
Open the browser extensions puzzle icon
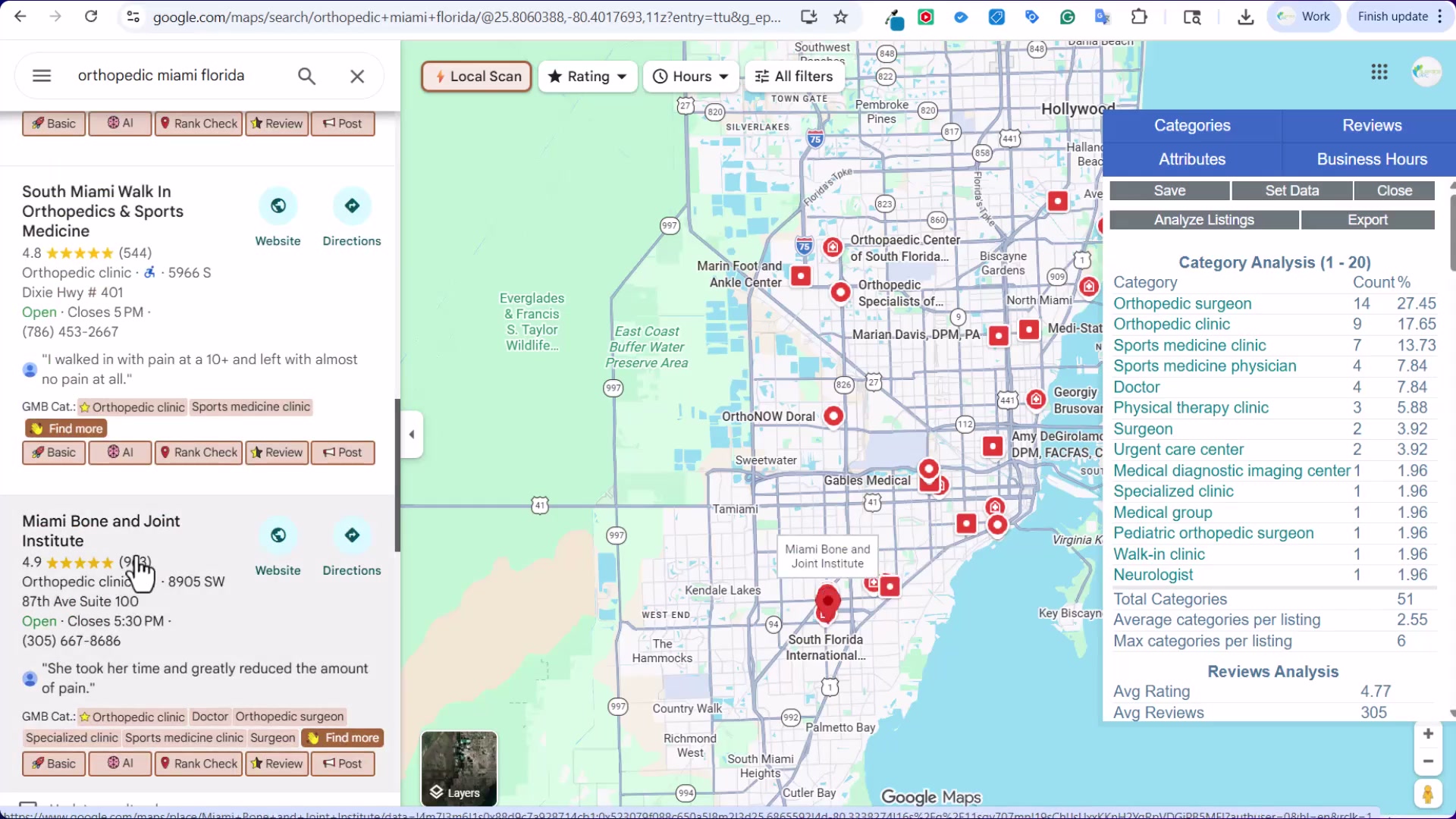click(1139, 17)
